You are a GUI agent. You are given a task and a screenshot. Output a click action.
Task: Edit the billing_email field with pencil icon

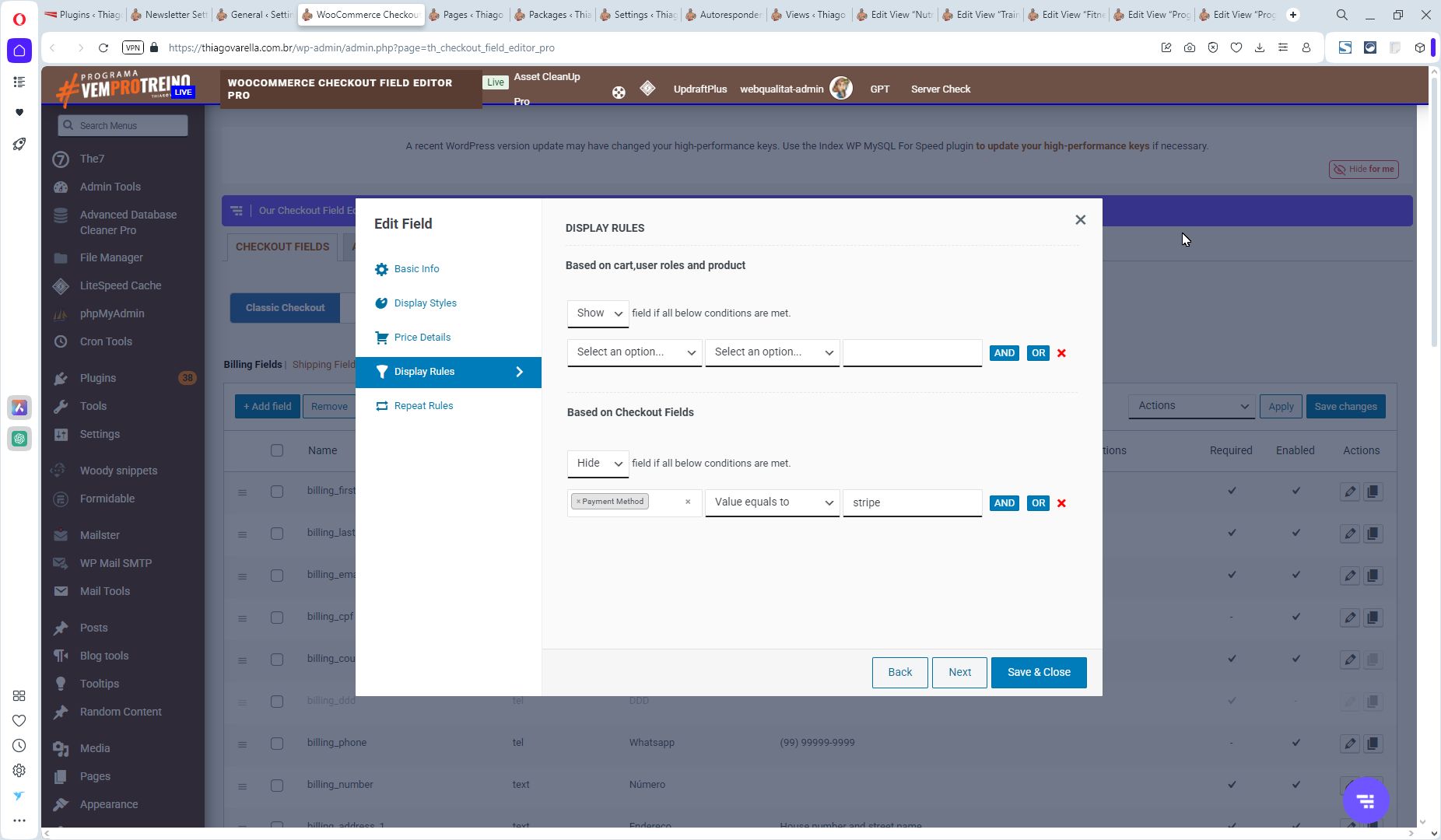tap(1350, 576)
